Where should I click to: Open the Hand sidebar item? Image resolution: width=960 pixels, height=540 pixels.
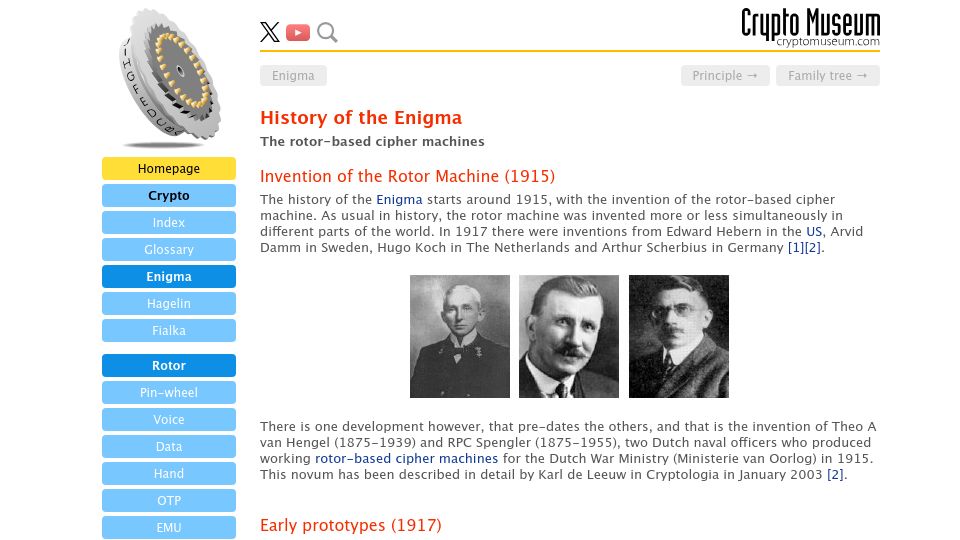coord(169,473)
